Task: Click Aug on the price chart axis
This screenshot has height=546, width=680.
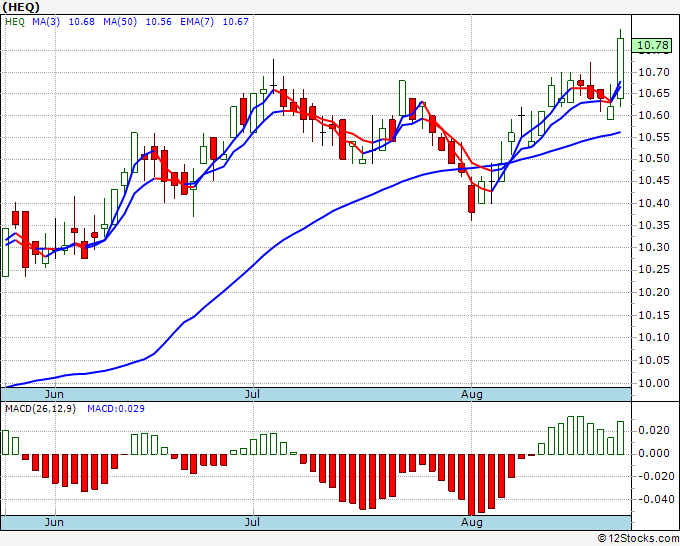Action: click(x=472, y=394)
